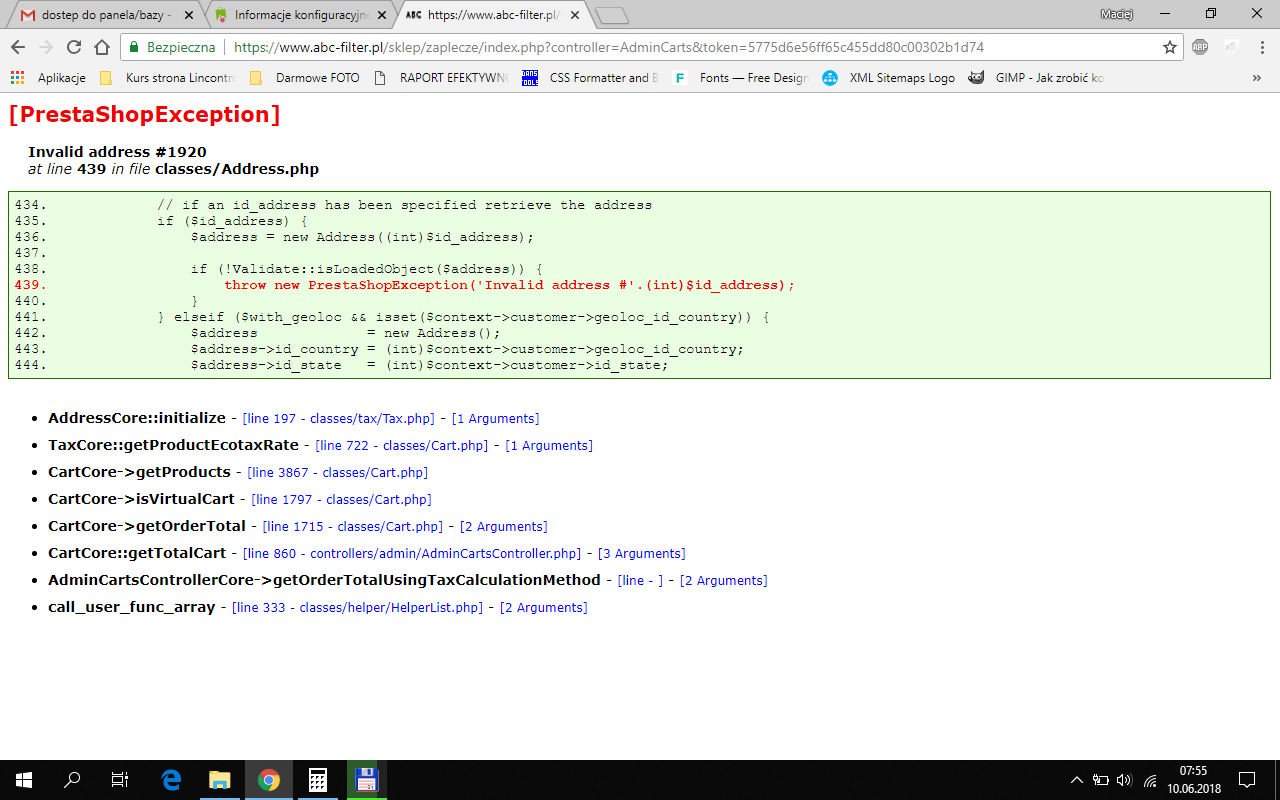The image size is (1280, 800).
Task: Launch Edge from the taskbar
Action: point(171,780)
